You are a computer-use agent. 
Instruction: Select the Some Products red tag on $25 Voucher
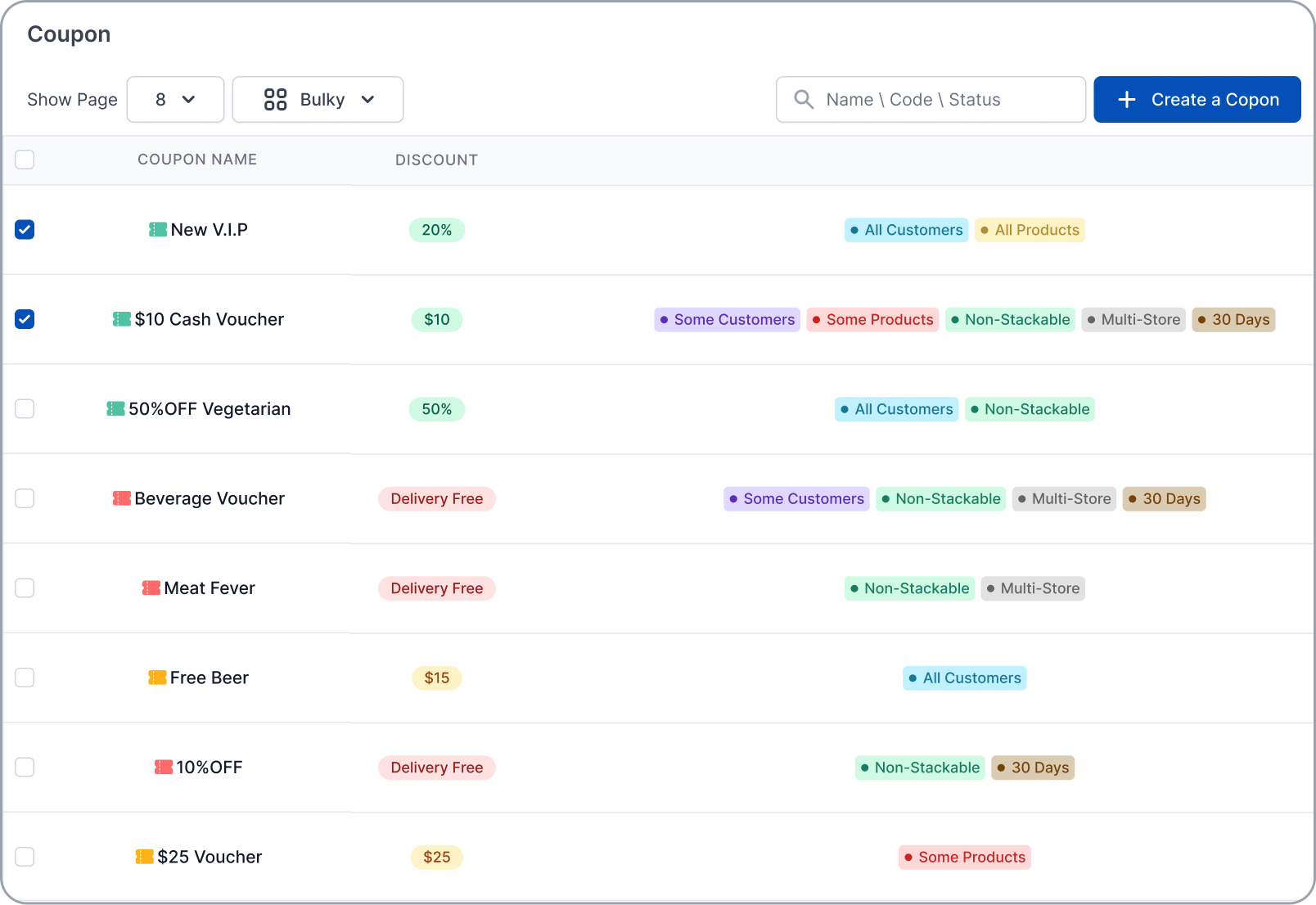965,858
